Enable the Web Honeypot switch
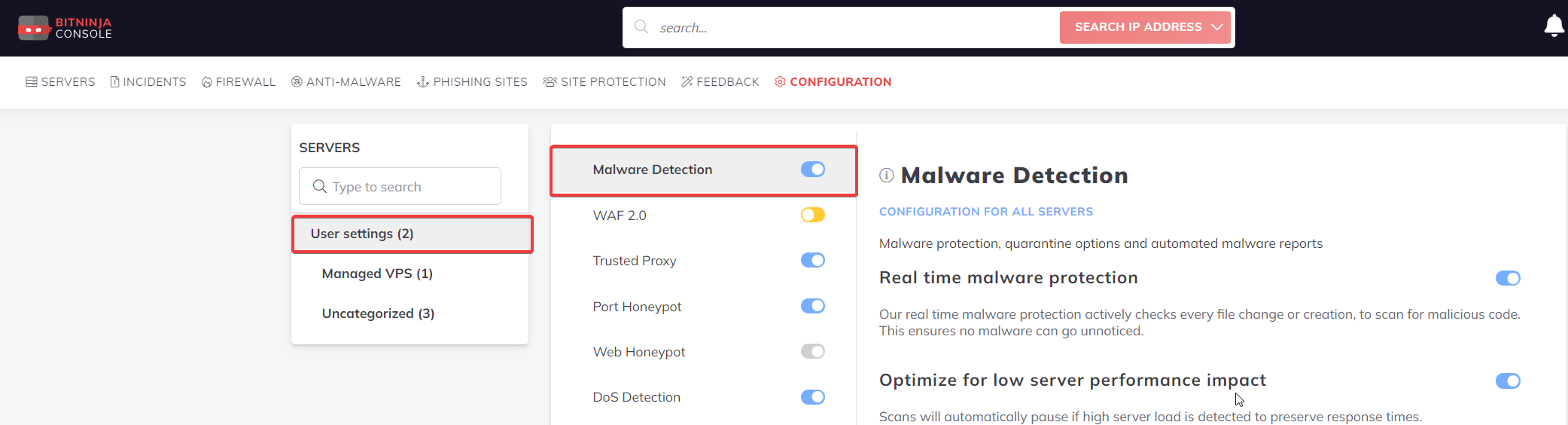 [813, 352]
